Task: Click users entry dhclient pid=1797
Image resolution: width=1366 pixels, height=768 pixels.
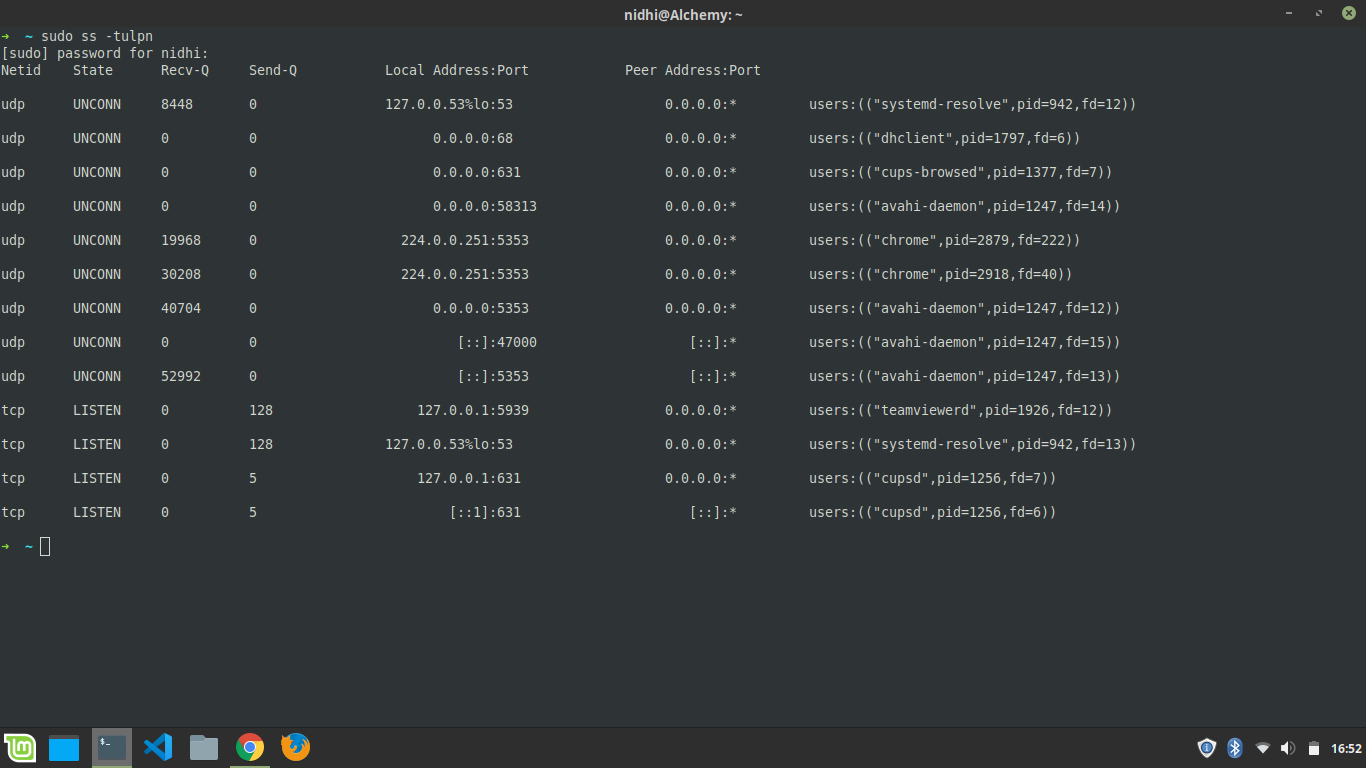Action: pos(945,138)
